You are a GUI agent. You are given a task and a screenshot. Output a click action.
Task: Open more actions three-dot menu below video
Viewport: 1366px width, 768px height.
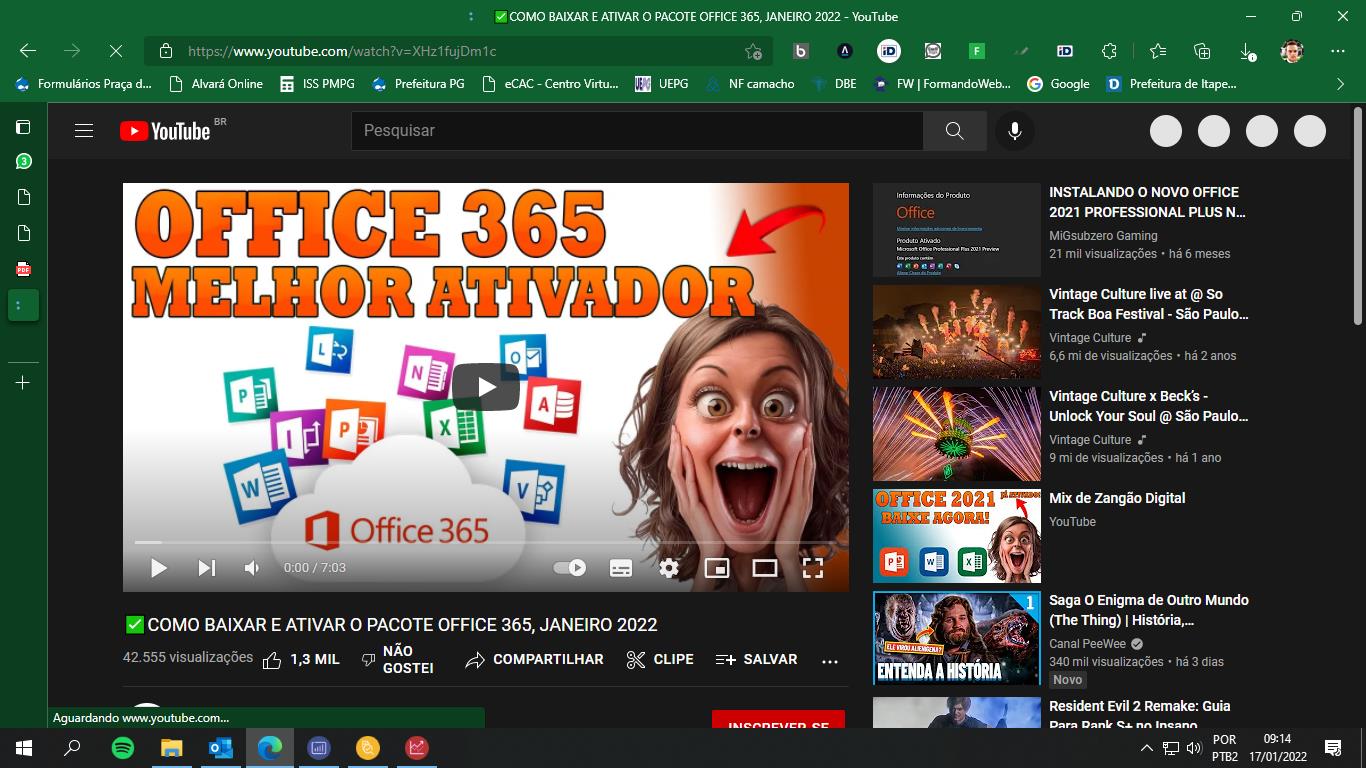coord(829,660)
